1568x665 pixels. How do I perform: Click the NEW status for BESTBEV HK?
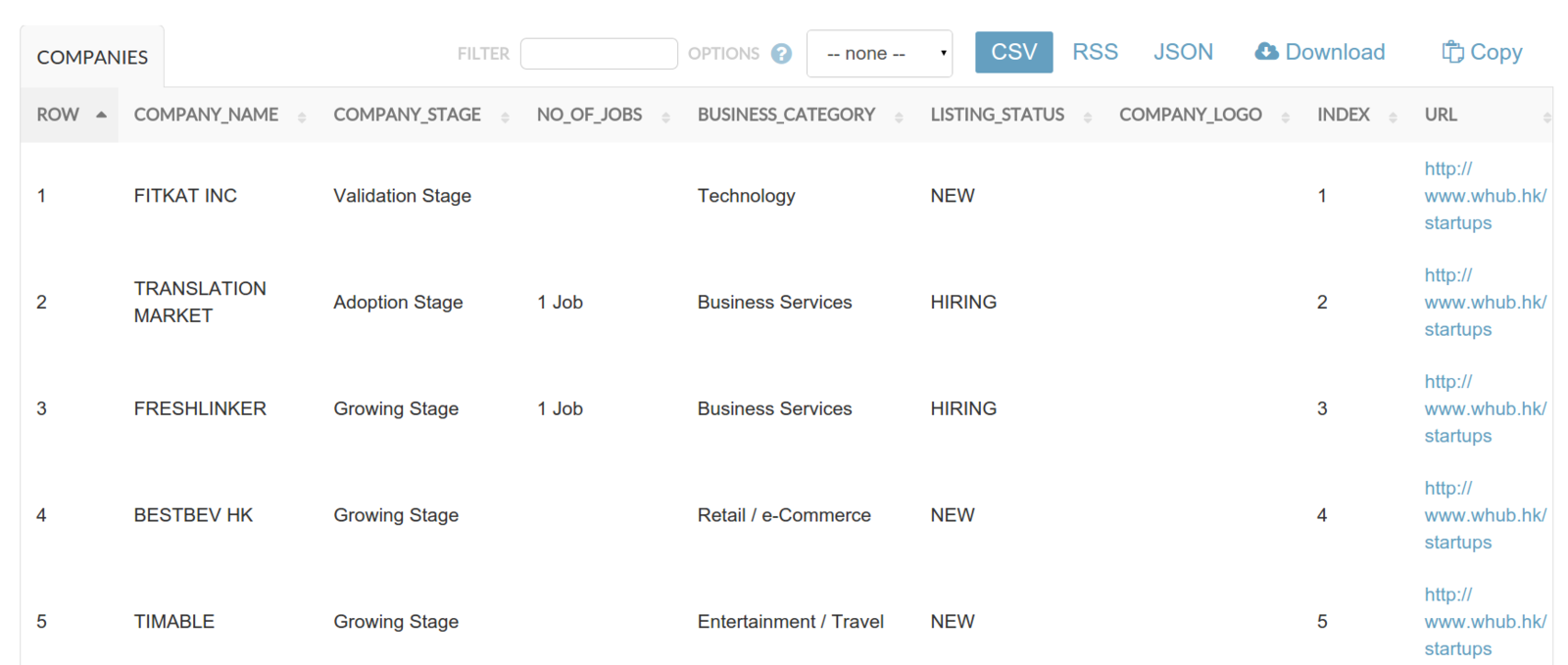point(953,515)
